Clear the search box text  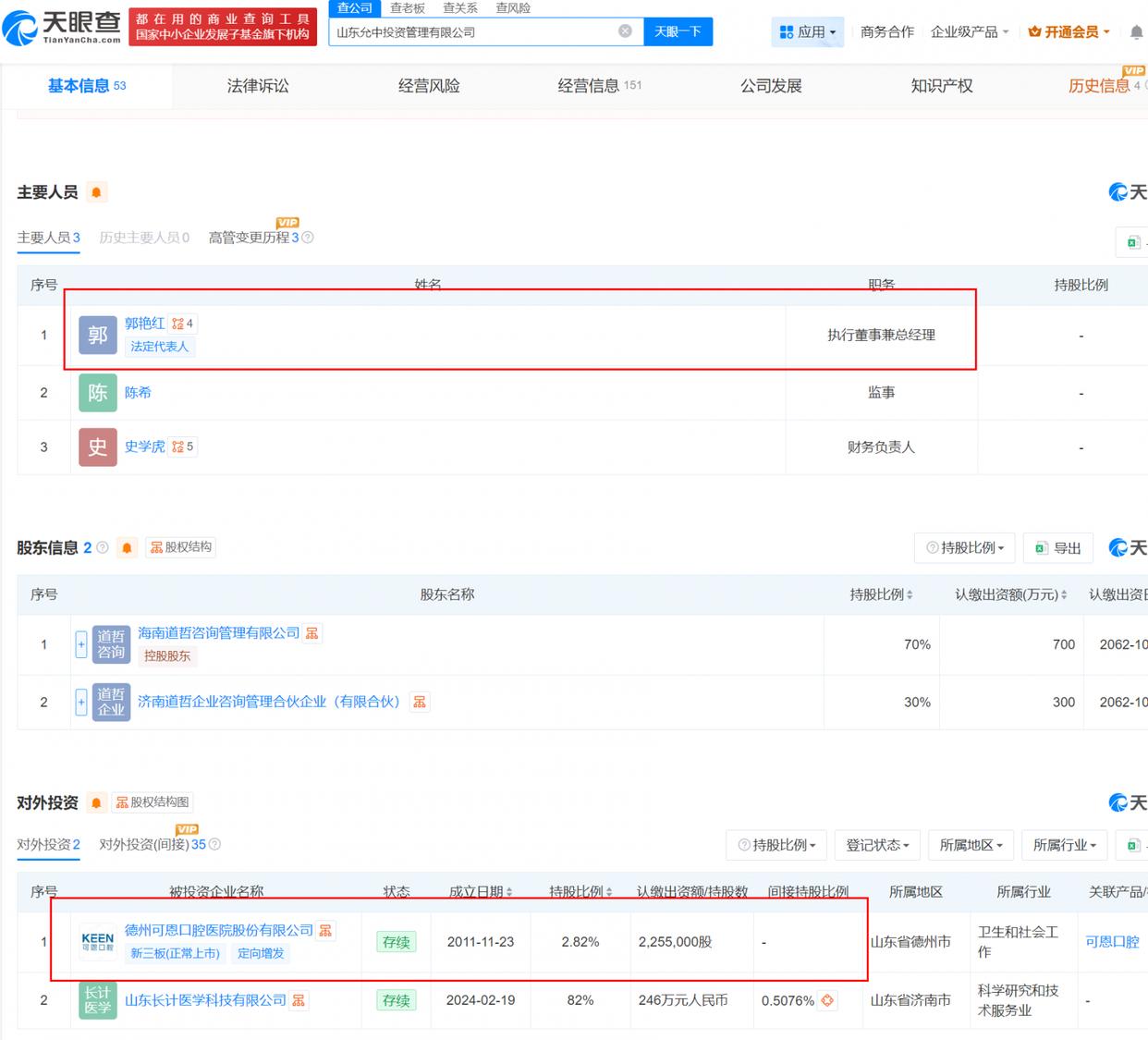(x=625, y=31)
